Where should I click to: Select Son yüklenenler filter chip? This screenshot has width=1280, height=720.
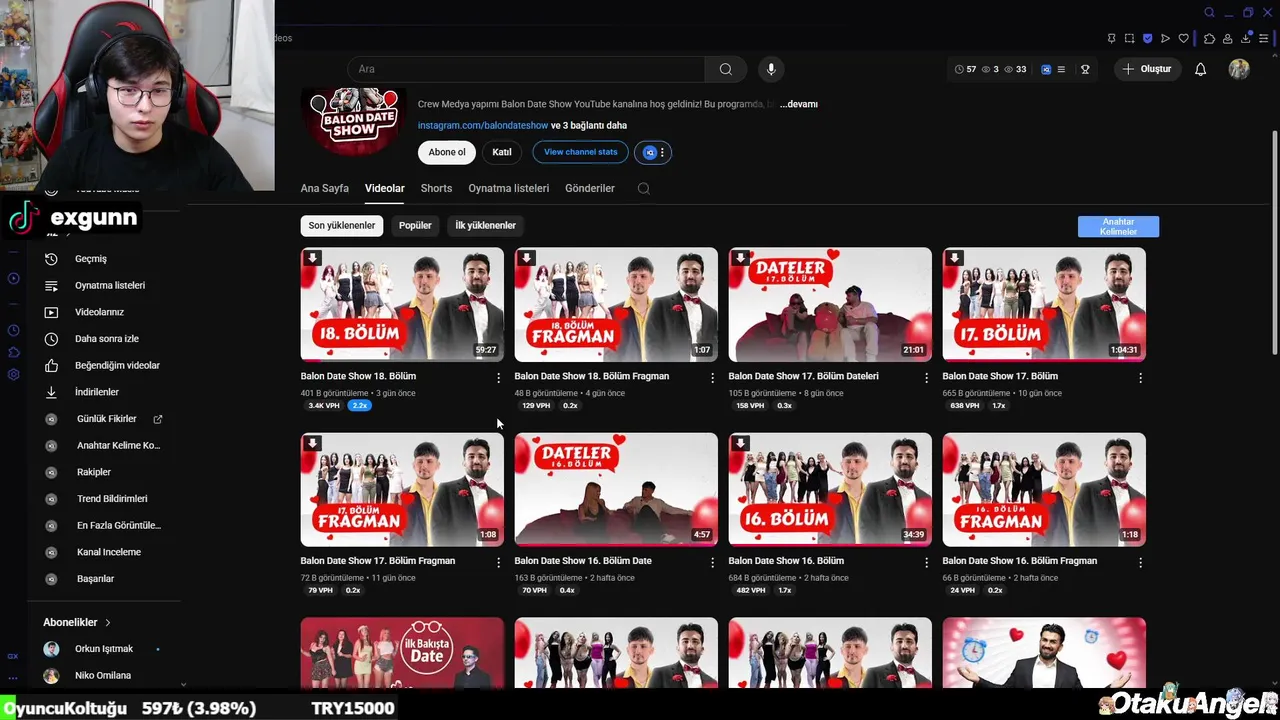coord(342,225)
